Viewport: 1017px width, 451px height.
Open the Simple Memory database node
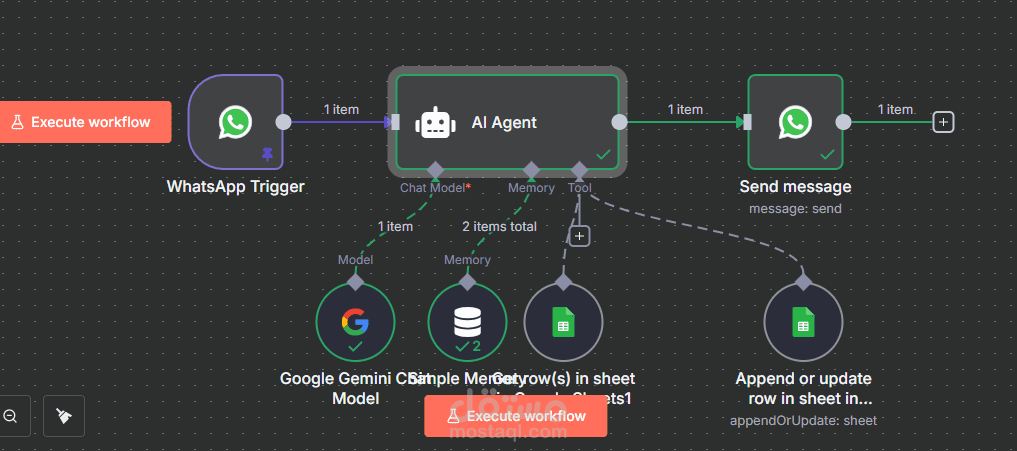[468, 322]
